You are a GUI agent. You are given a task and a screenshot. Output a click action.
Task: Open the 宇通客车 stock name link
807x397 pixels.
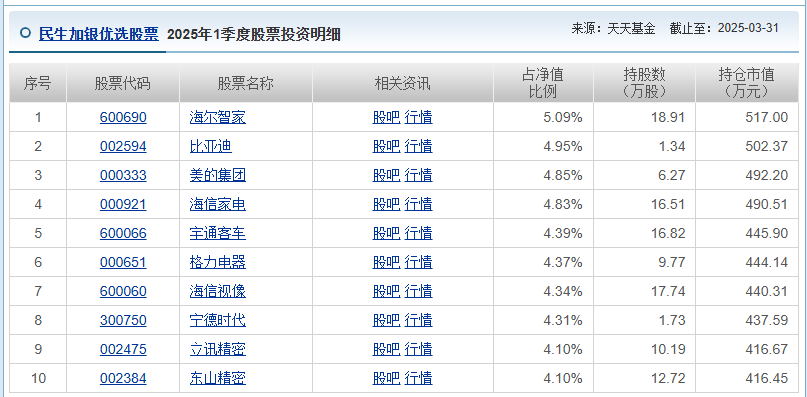218,233
